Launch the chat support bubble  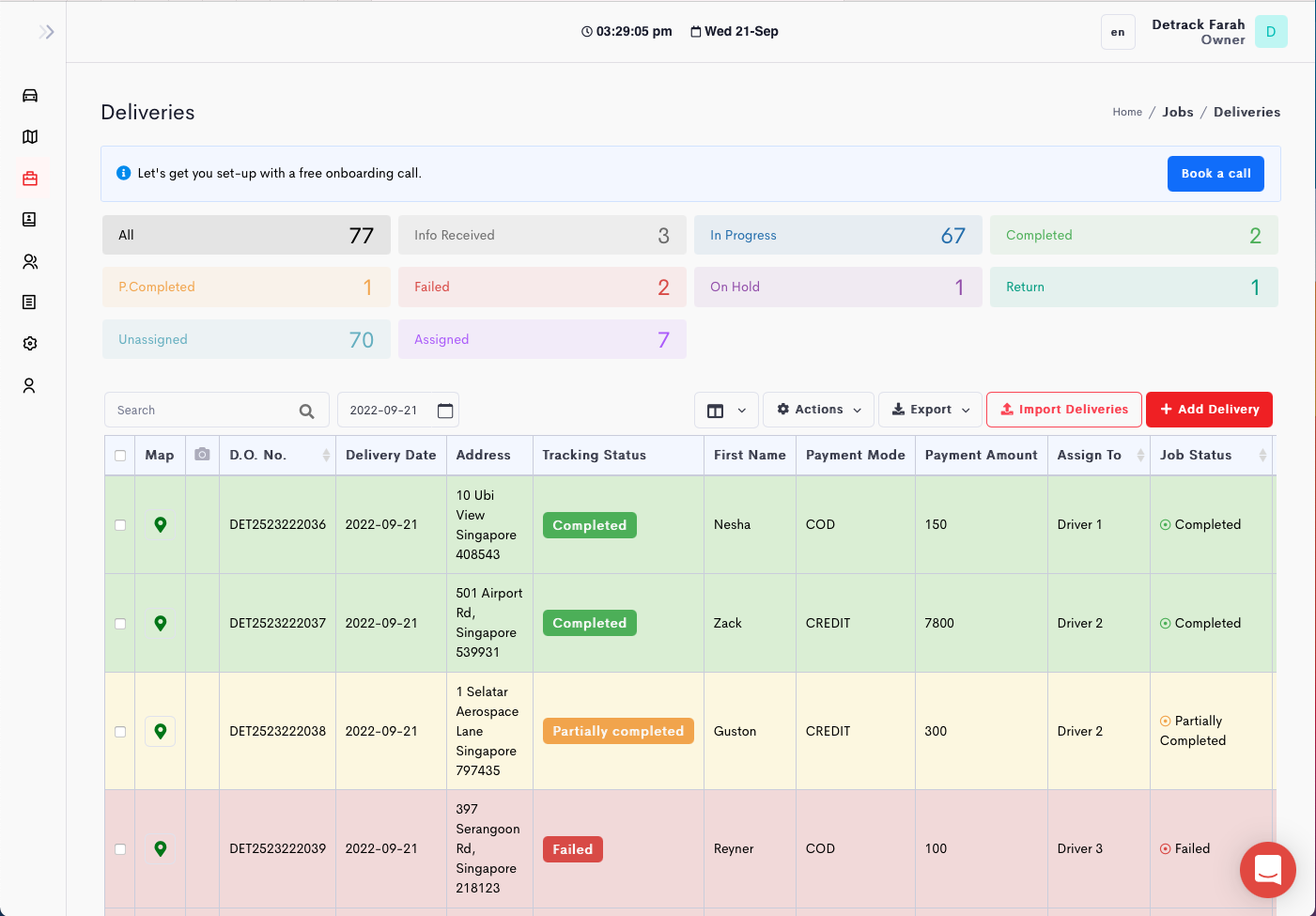(x=1267, y=870)
